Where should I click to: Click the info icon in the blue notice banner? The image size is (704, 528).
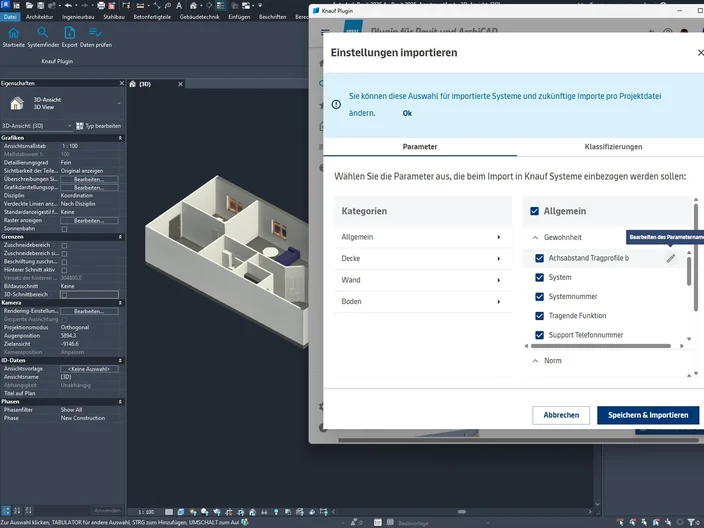(x=336, y=105)
